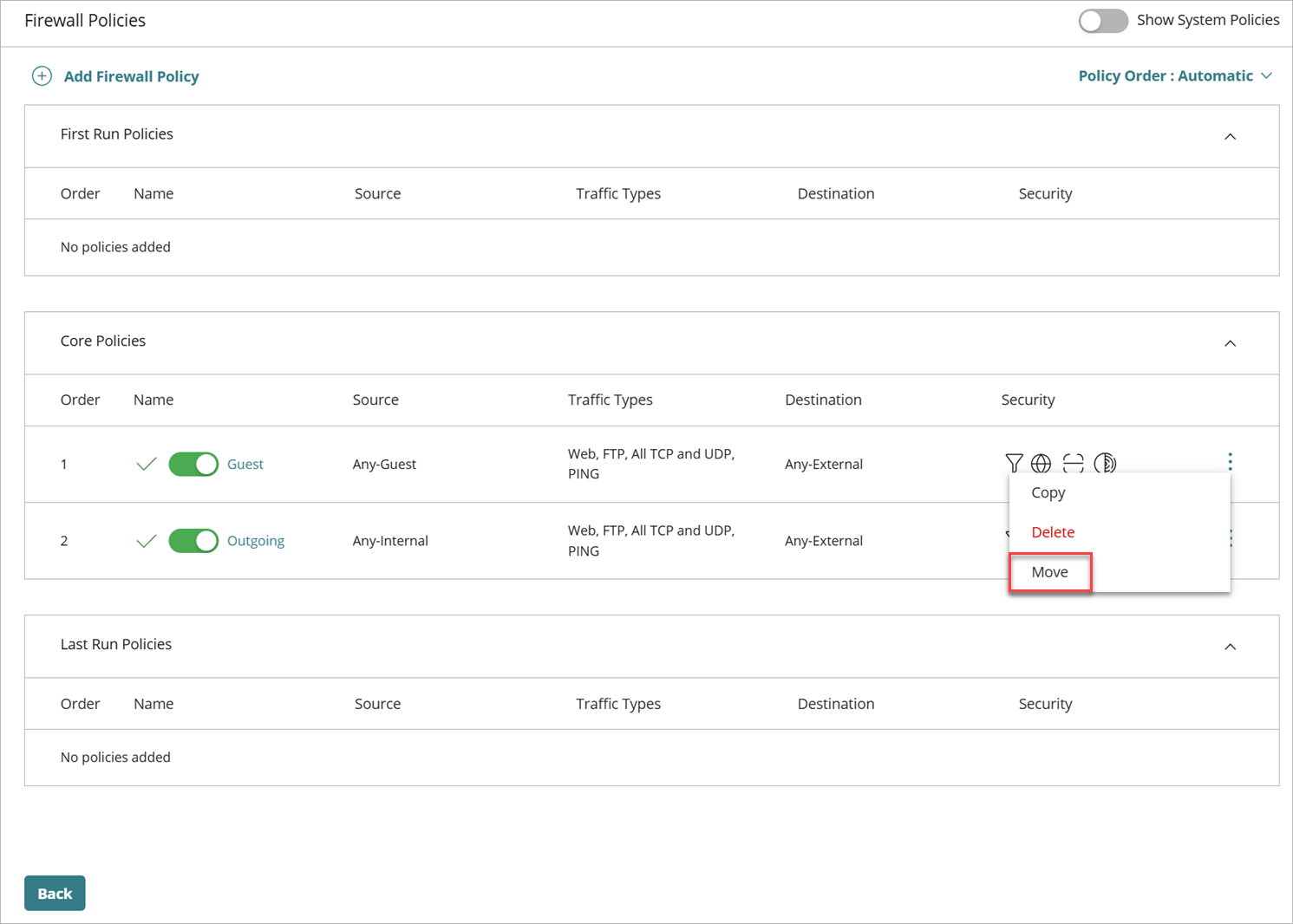This screenshot has height=924, width=1293.
Task: Open the filter security icon on Guest policy
Action: point(1014,464)
